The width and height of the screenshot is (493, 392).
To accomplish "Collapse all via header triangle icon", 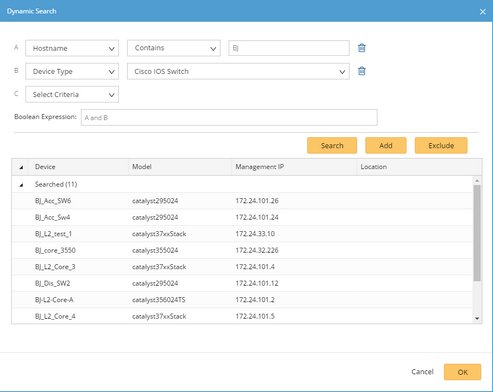I will click(21, 167).
